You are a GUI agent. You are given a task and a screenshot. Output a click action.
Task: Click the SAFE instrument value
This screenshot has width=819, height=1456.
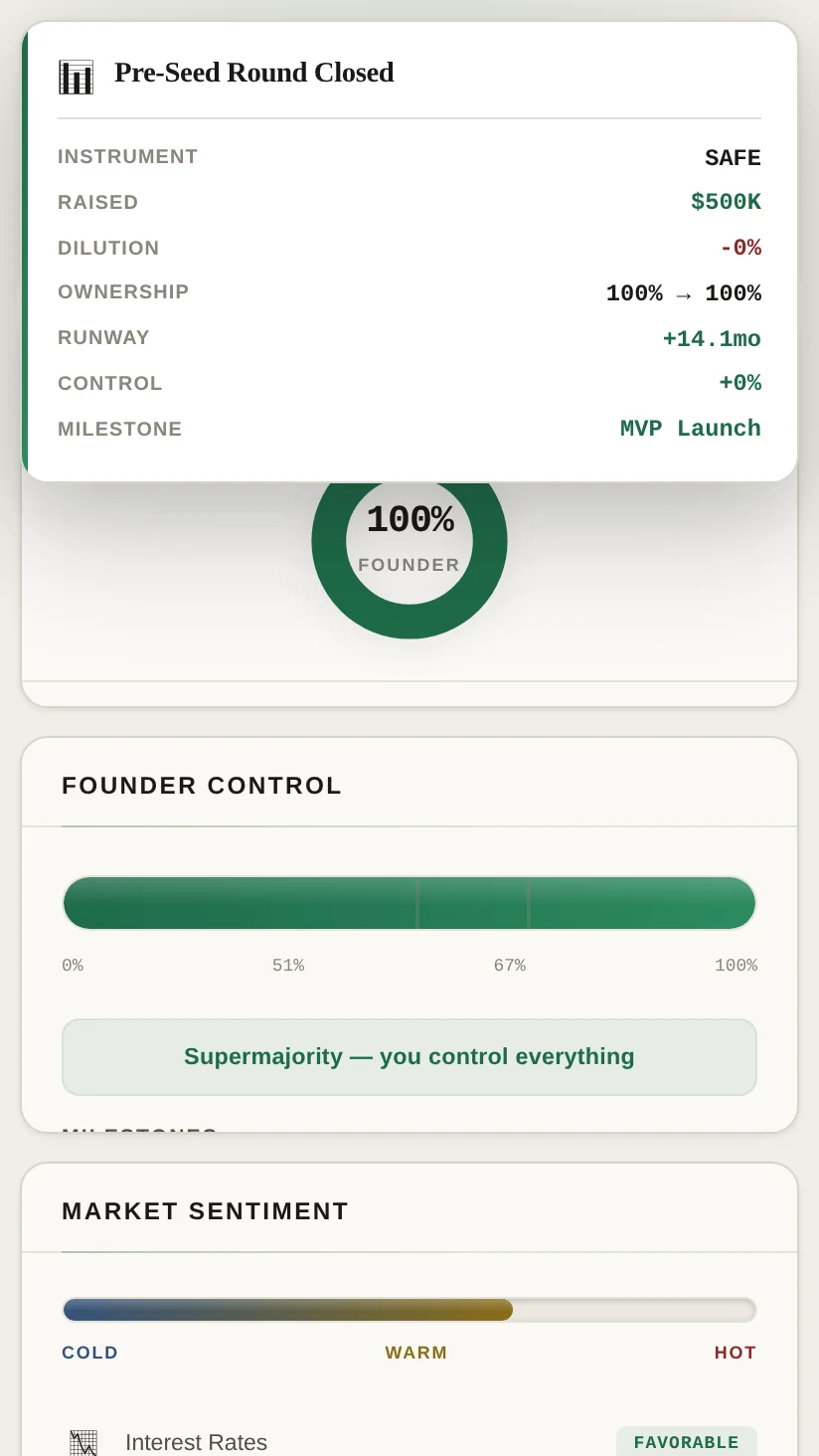point(733,157)
